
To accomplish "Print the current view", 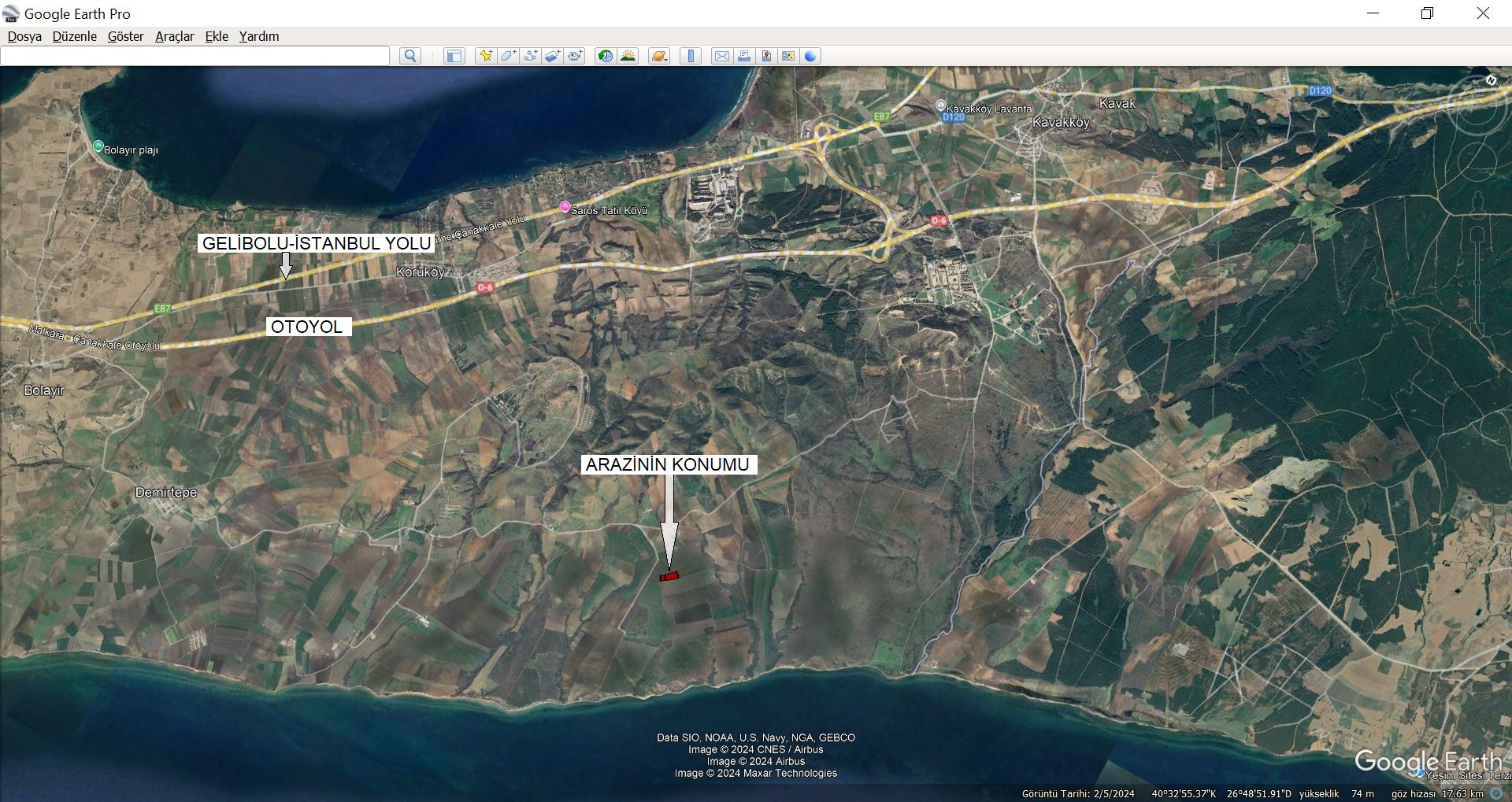I will click(x=744, y=56).
